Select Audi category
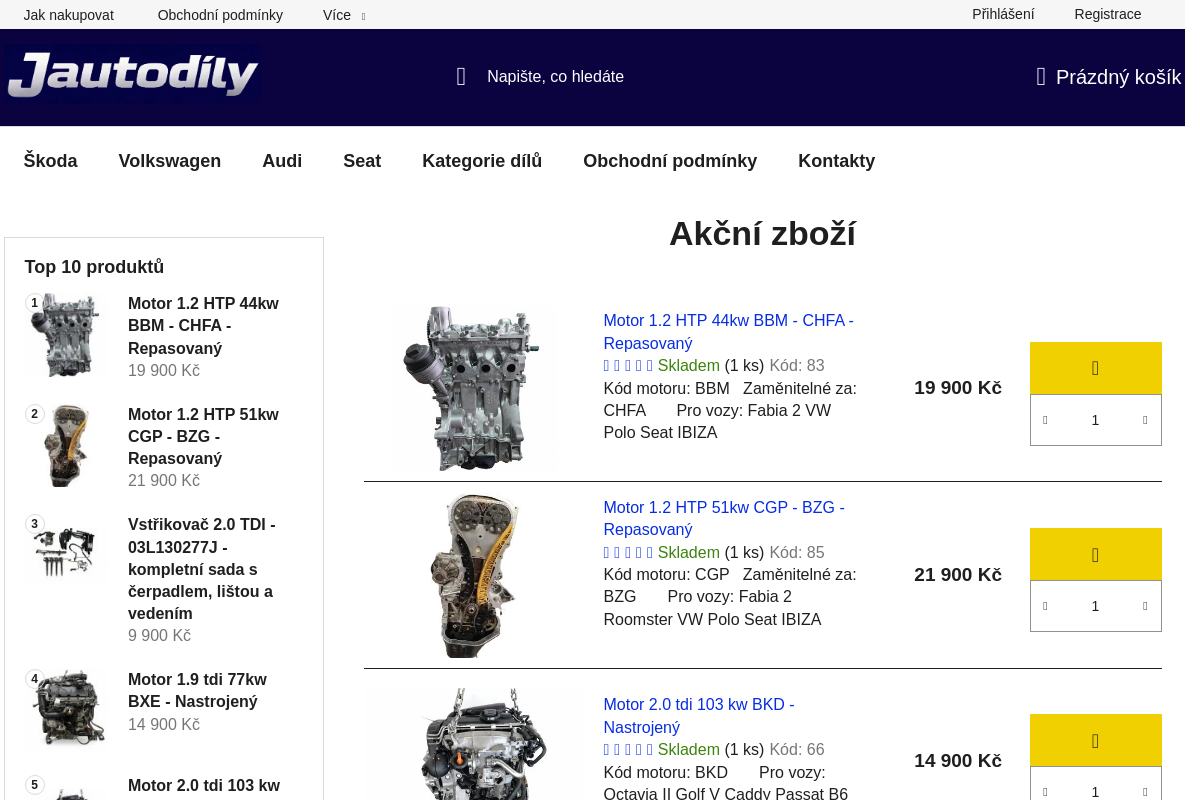The image size is (1200, 800). tap(282, 161)
